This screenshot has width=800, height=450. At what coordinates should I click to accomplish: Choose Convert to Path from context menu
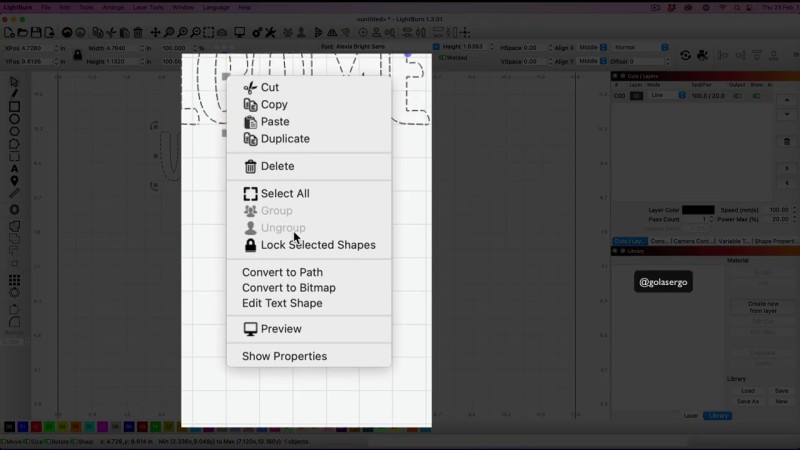282,272
